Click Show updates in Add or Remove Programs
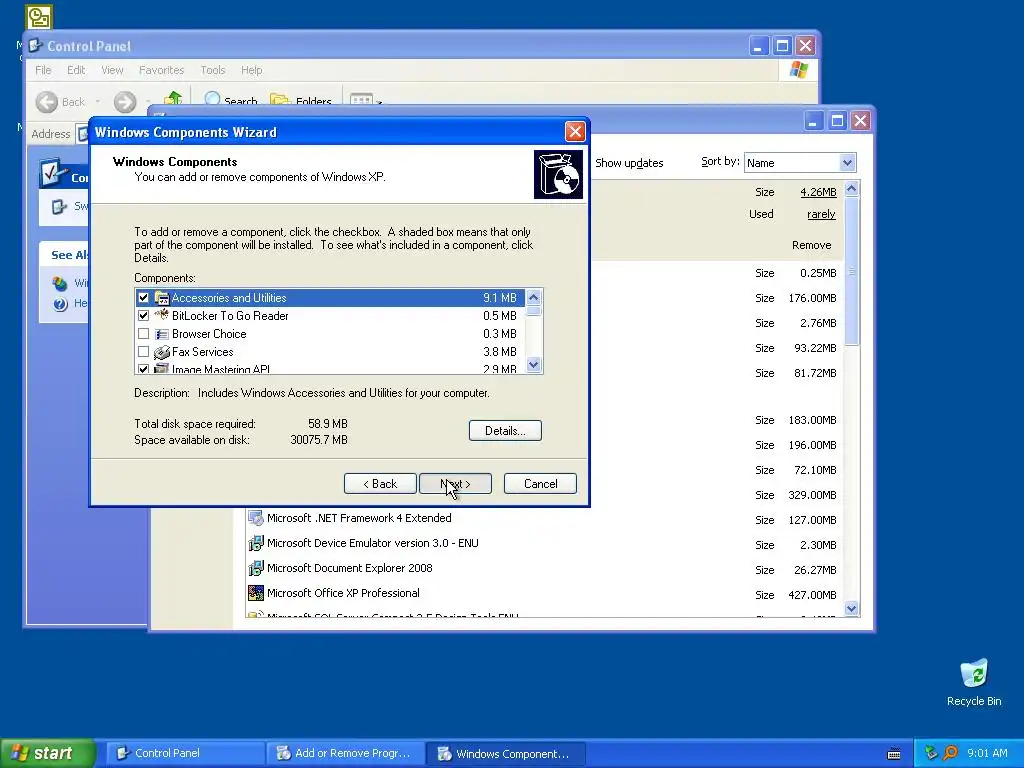Screen dimensions: 1024x768 click(629, 163)
